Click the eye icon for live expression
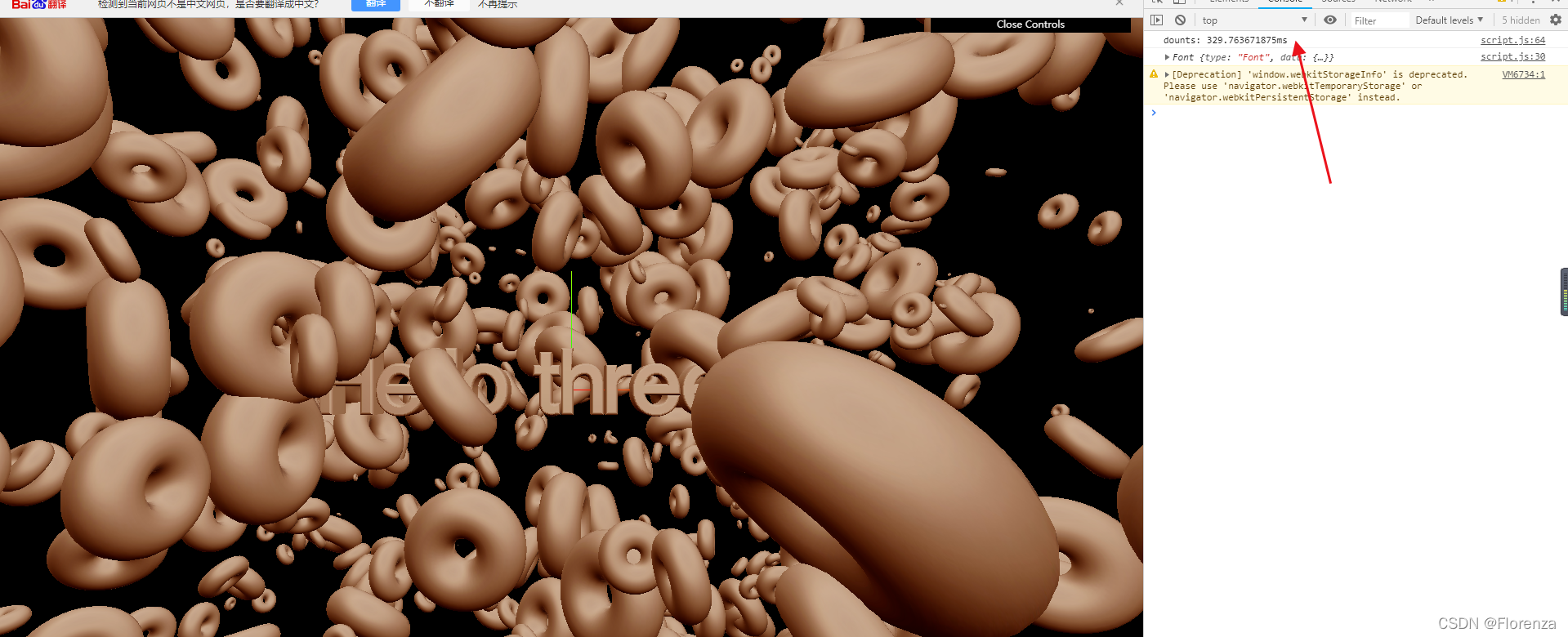1568x637 pixels. (x=1330, y=20)
